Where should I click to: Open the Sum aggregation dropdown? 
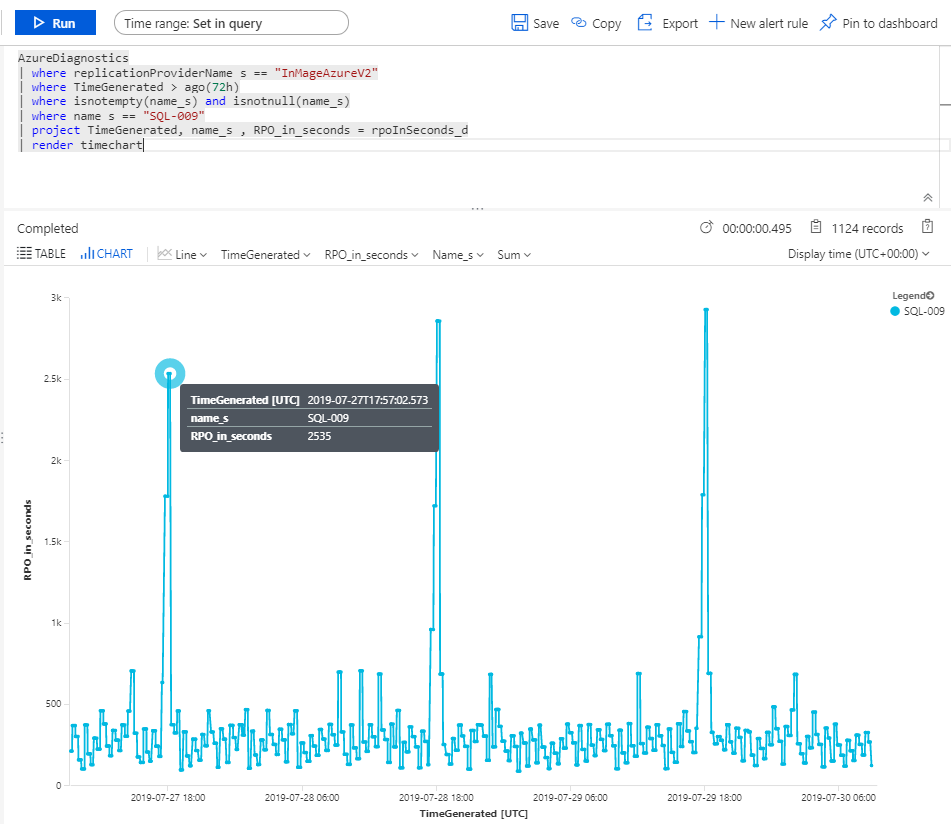point(513,254)
